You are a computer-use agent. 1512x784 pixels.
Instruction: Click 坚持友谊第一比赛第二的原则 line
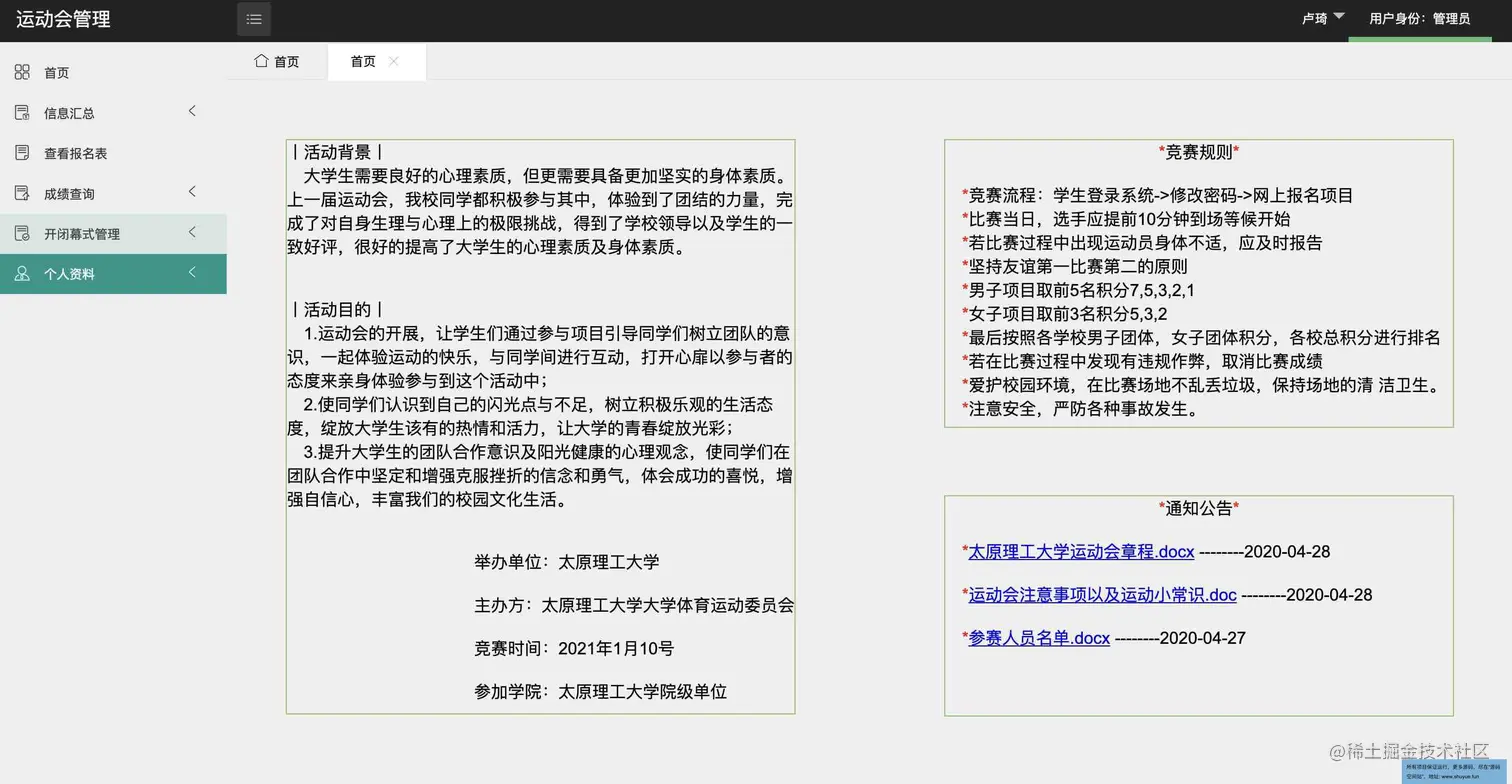tap(1075, 266)
